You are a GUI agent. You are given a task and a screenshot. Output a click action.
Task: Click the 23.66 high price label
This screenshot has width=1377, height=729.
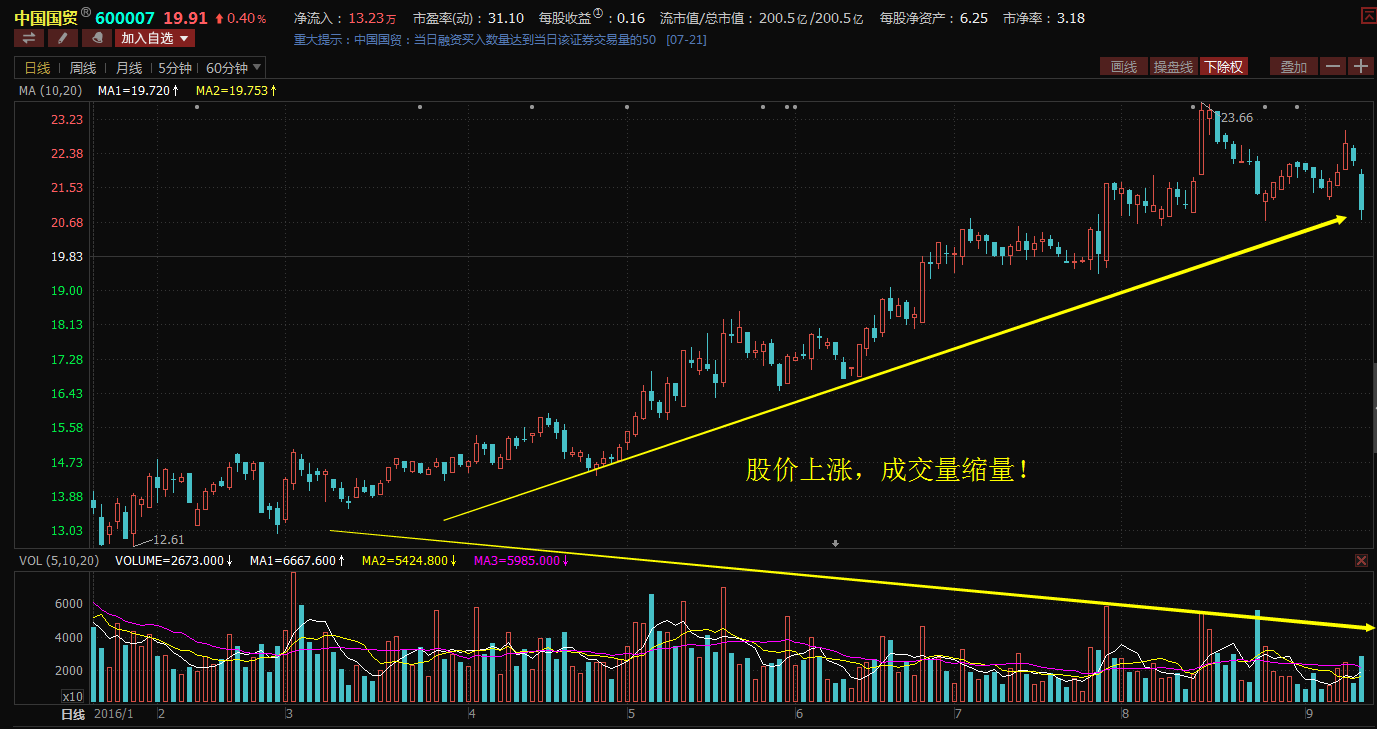(1237, 117)
